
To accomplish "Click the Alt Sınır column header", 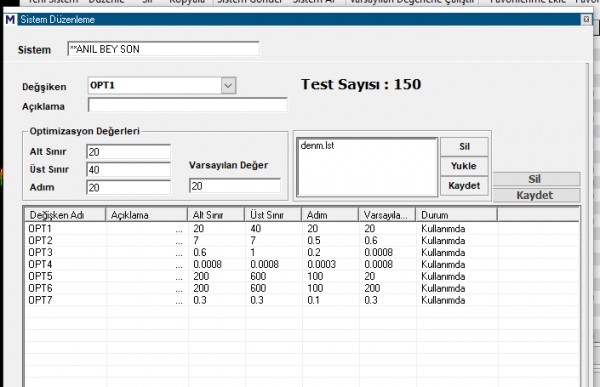I will pos(216,215).
